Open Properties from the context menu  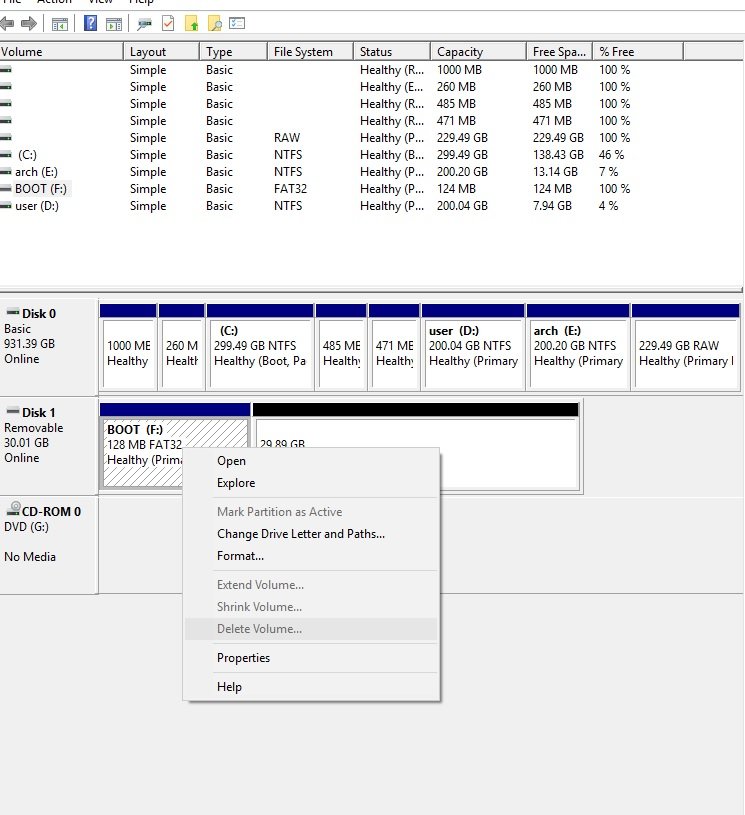coord(243,658)
